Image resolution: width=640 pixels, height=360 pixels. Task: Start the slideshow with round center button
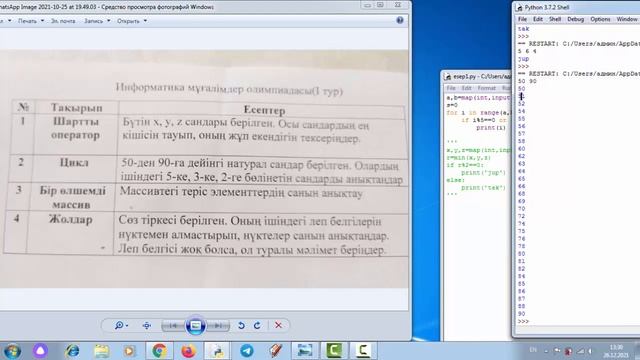pyautogui.click(x=196, y=325)
